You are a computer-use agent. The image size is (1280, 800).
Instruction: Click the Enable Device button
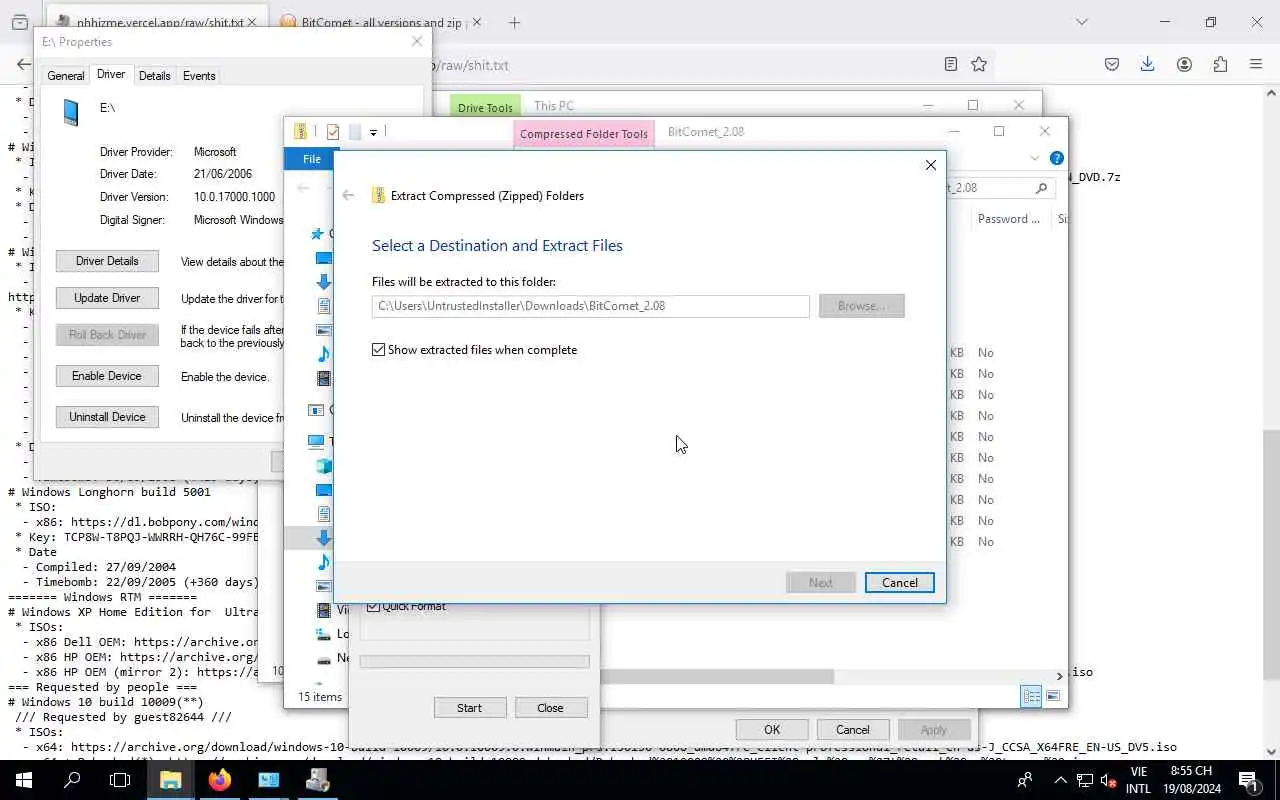tap(107, 376)
